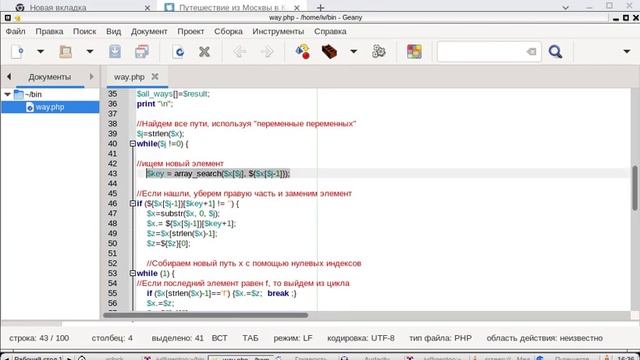This screenshot has width=640, height=360.
Task: Open the Файл menu
Action: coord(16,31)
